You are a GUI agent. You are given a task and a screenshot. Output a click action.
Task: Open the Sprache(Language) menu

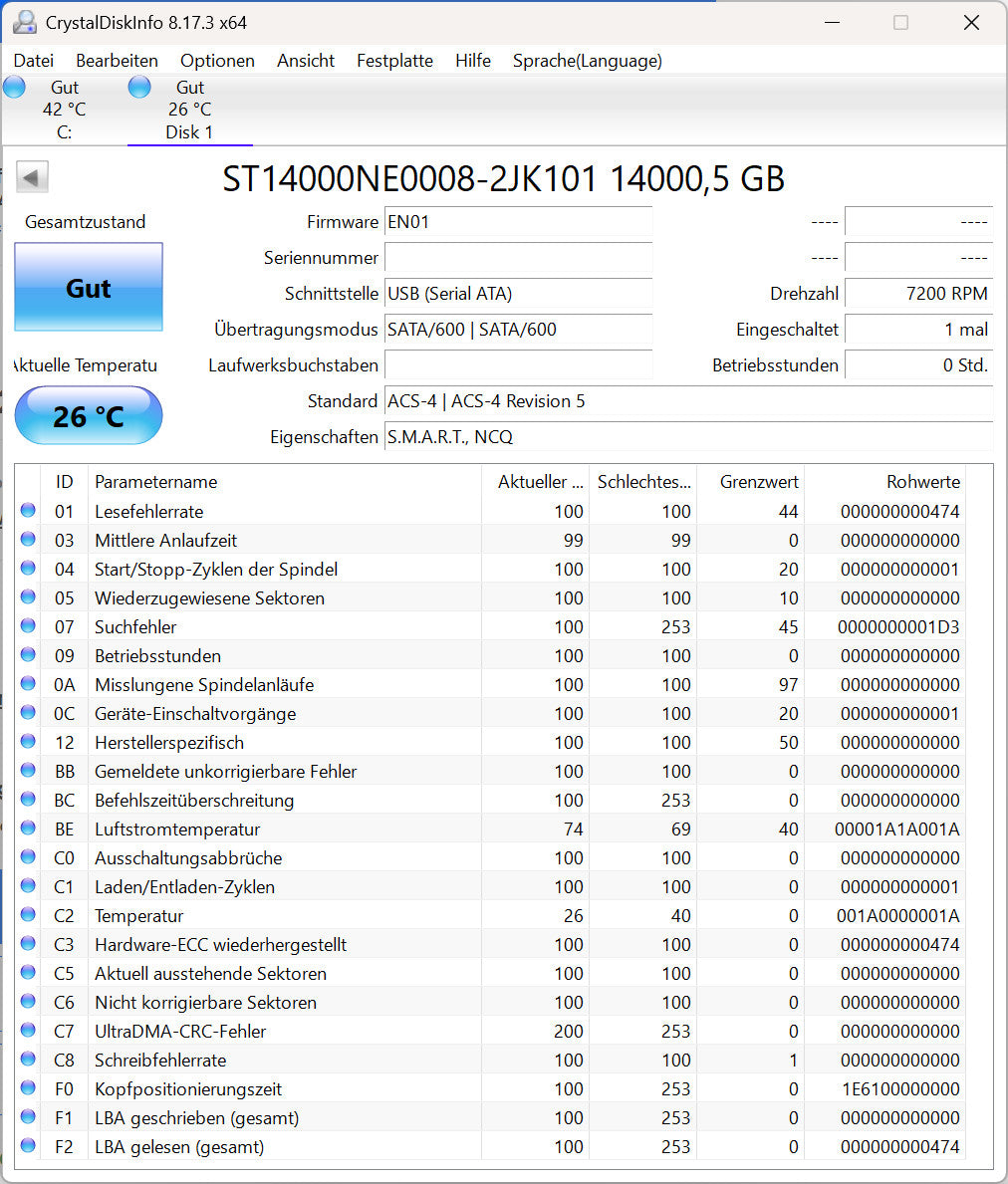click(587, 61)
